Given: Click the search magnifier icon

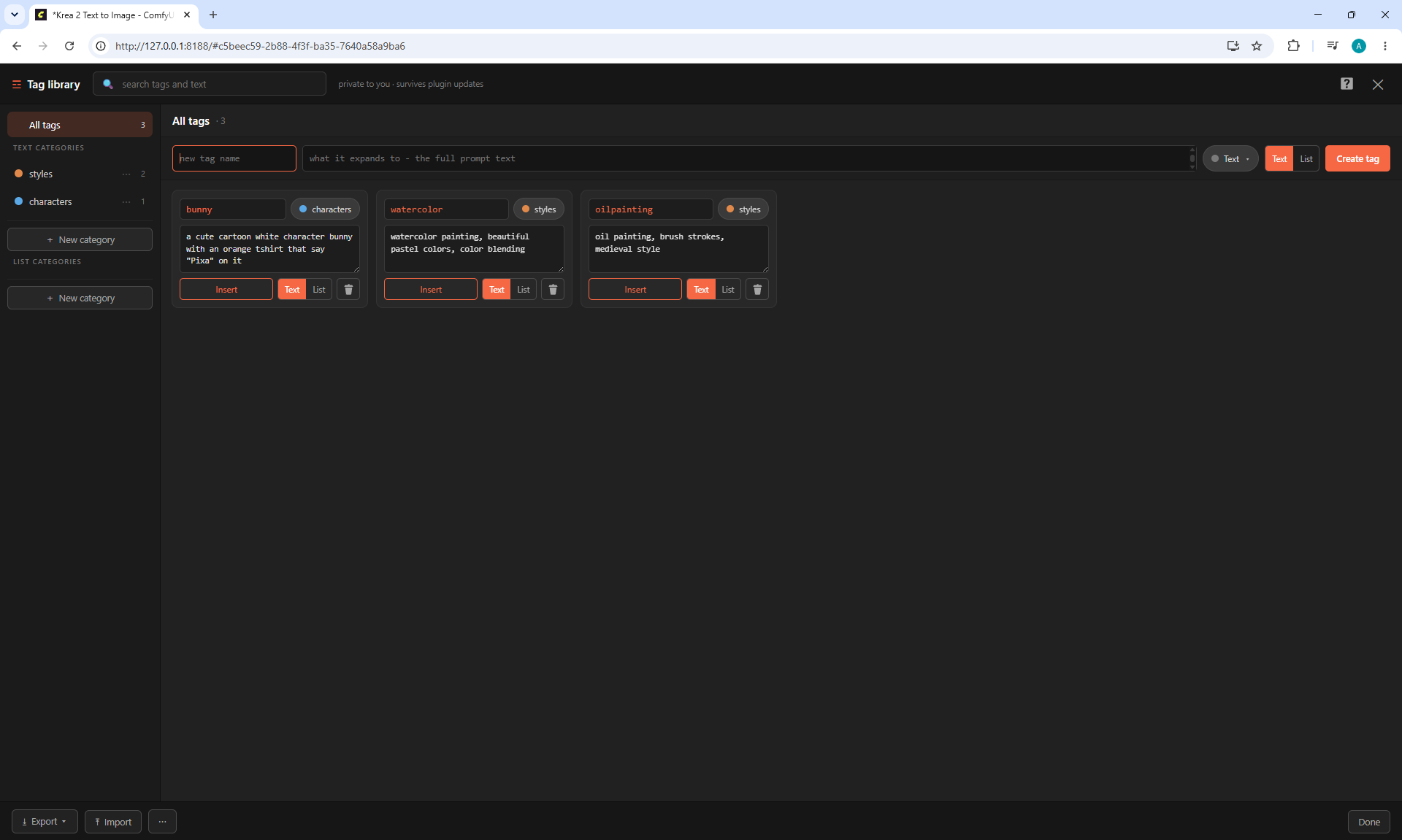Looking at the screenshot, I should (108, 84).
